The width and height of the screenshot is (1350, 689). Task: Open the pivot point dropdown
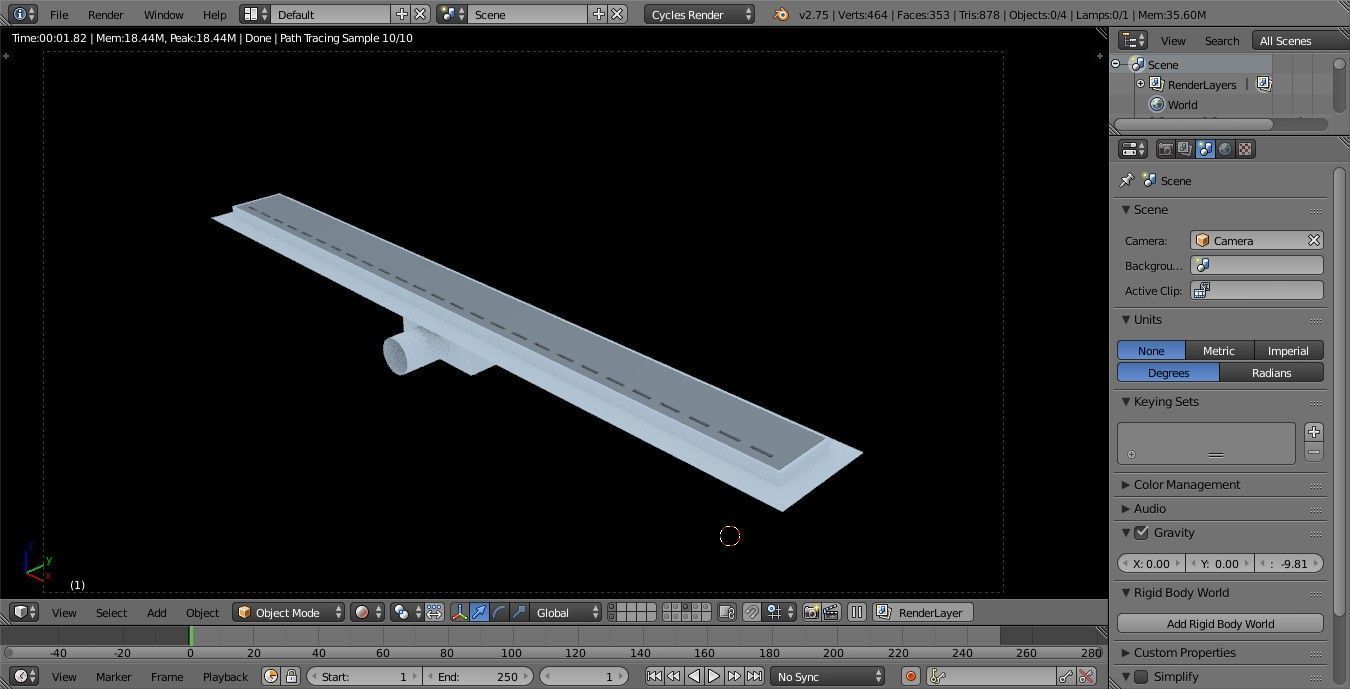pyautogui.click(x=405, y=612)
